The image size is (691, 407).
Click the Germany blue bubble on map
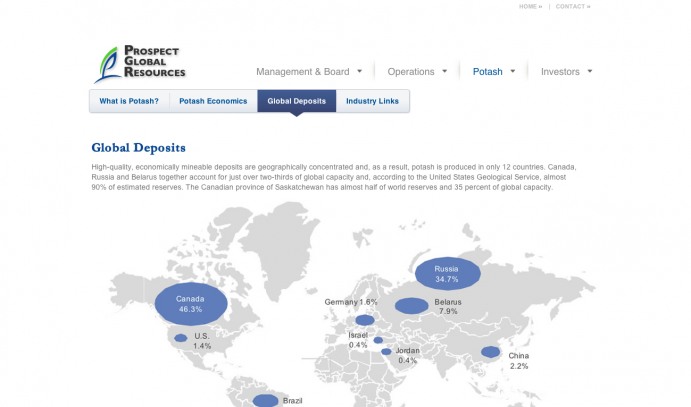364,320
